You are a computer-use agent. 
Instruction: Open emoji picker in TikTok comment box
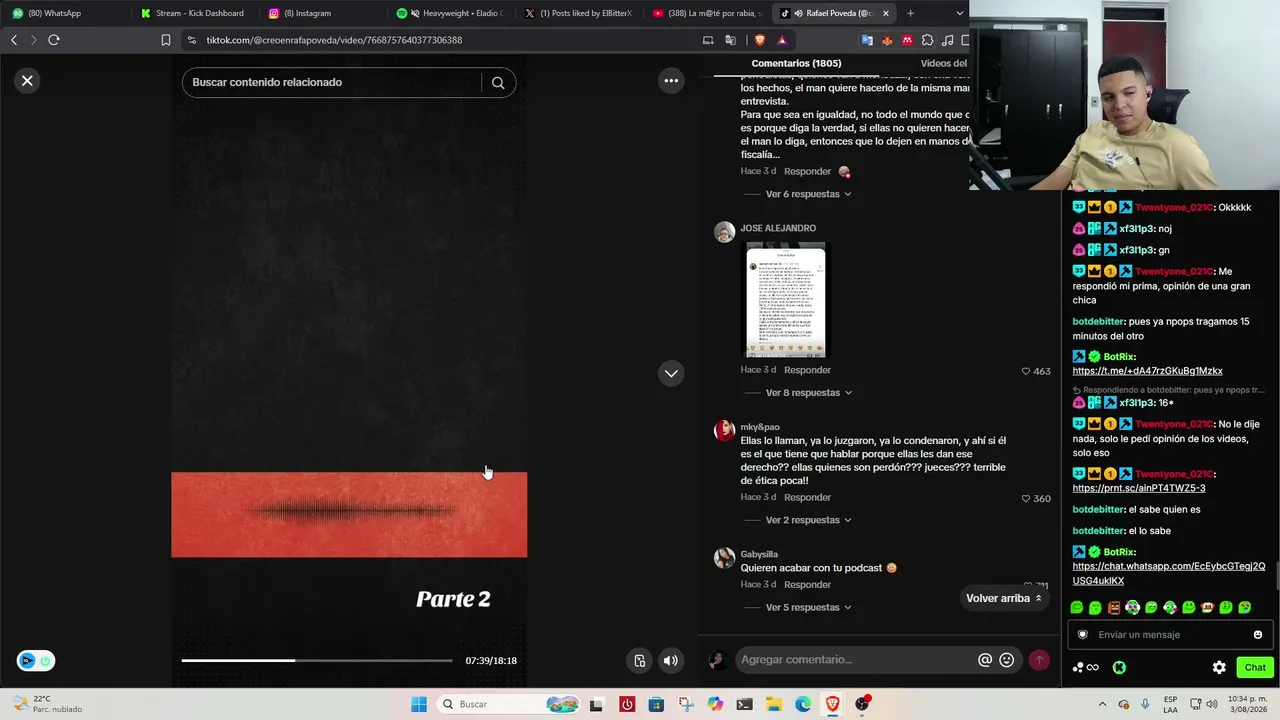pos(1007,660)
